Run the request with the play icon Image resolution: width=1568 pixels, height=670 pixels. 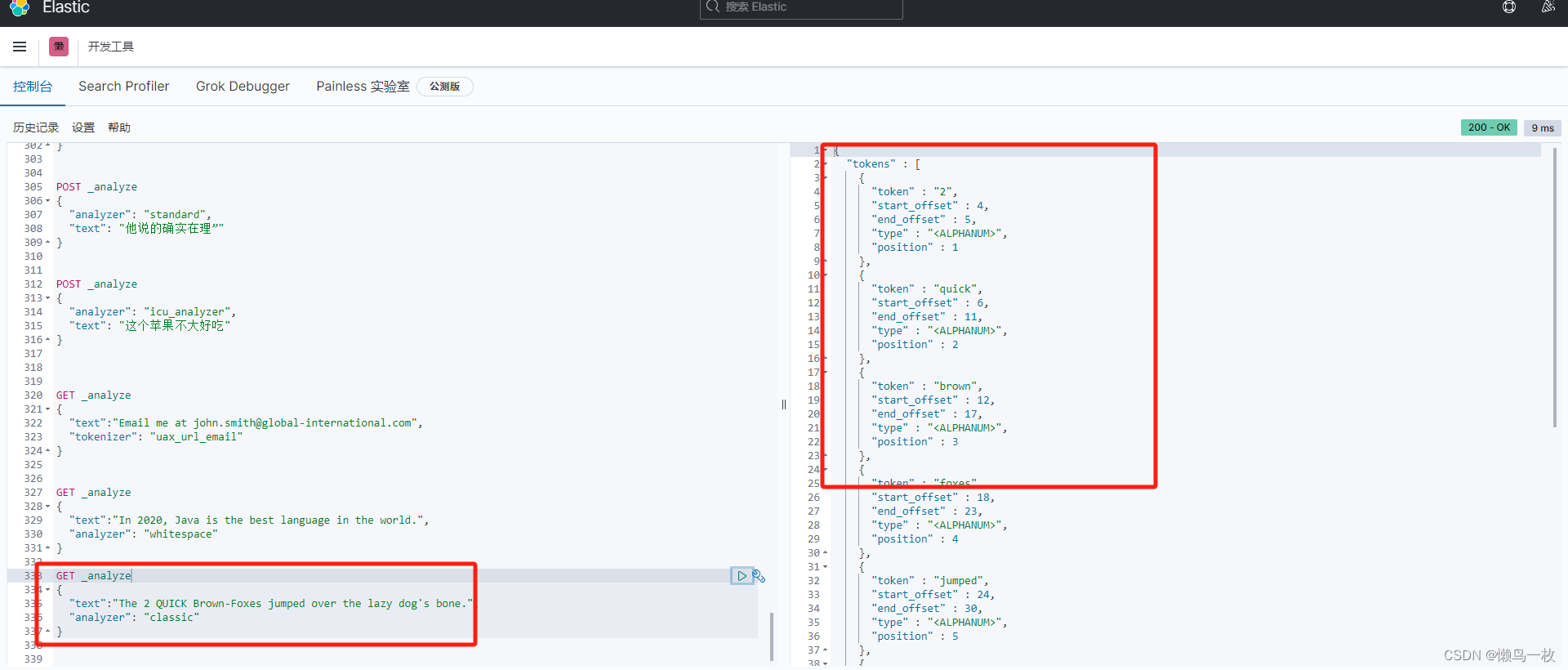tap(742, 576)
